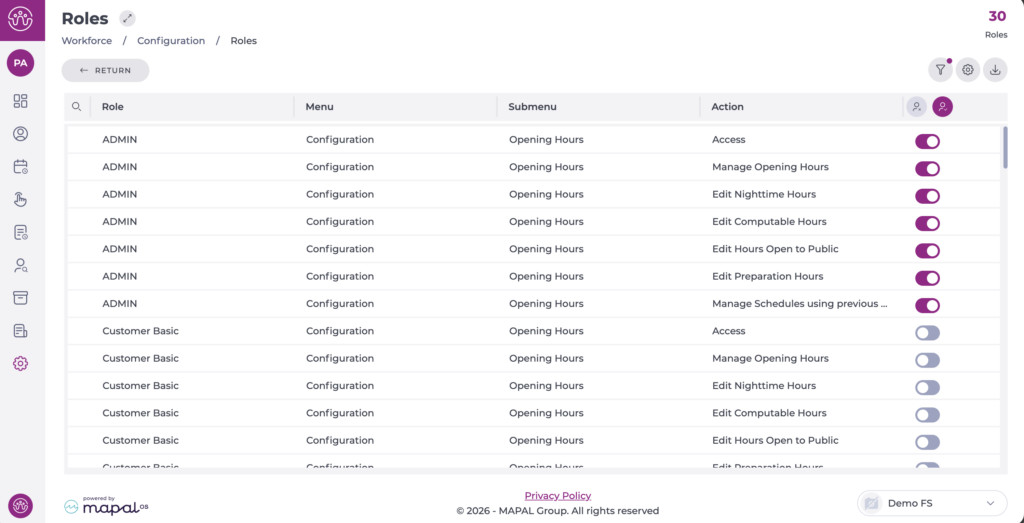Click the Role column header
This screenshot has width=1024, height=523.
click(113, 107)
